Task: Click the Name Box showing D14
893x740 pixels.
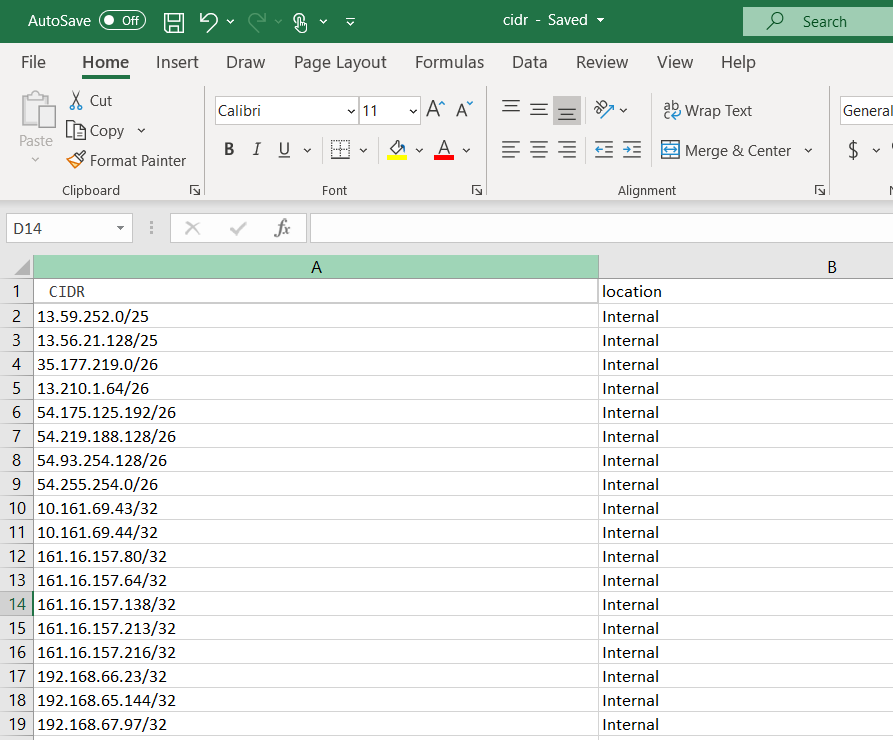Action: pyautogui.click(x=60, y=228)
